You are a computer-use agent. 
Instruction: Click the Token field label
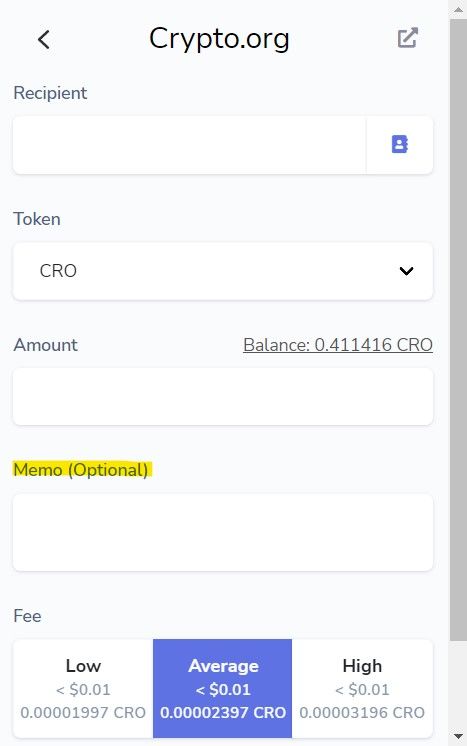pyautogui.click(x=37, y=219)
